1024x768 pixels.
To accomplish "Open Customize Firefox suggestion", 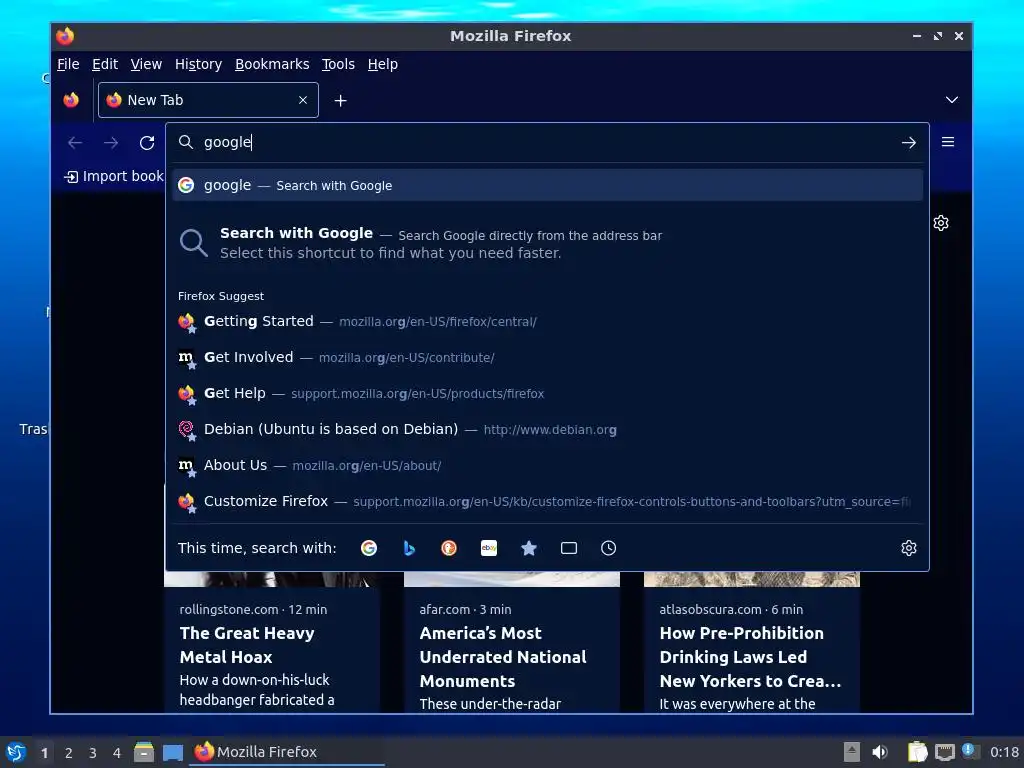I will tap(547, 501).
